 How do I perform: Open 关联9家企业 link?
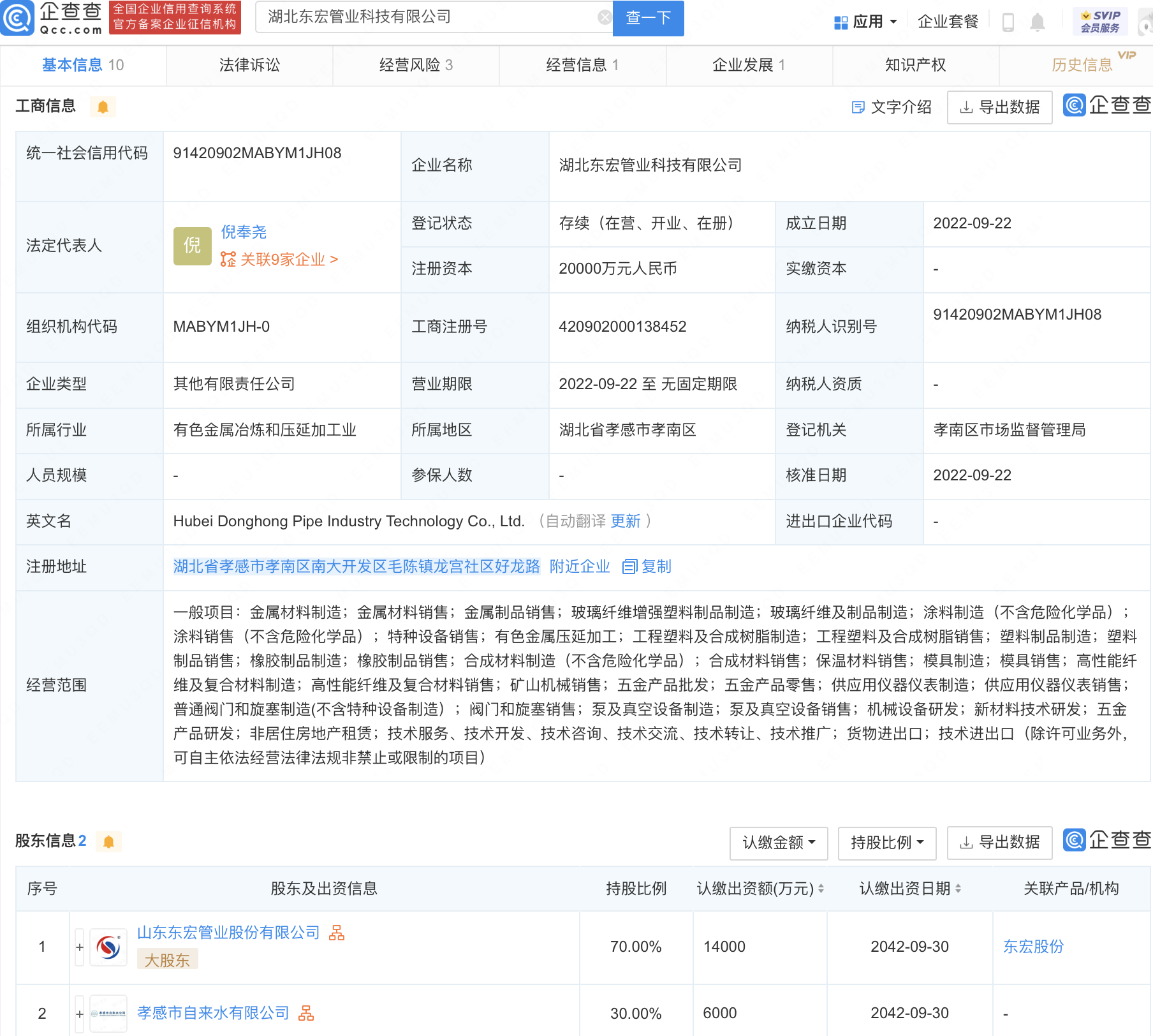point(279,260)
